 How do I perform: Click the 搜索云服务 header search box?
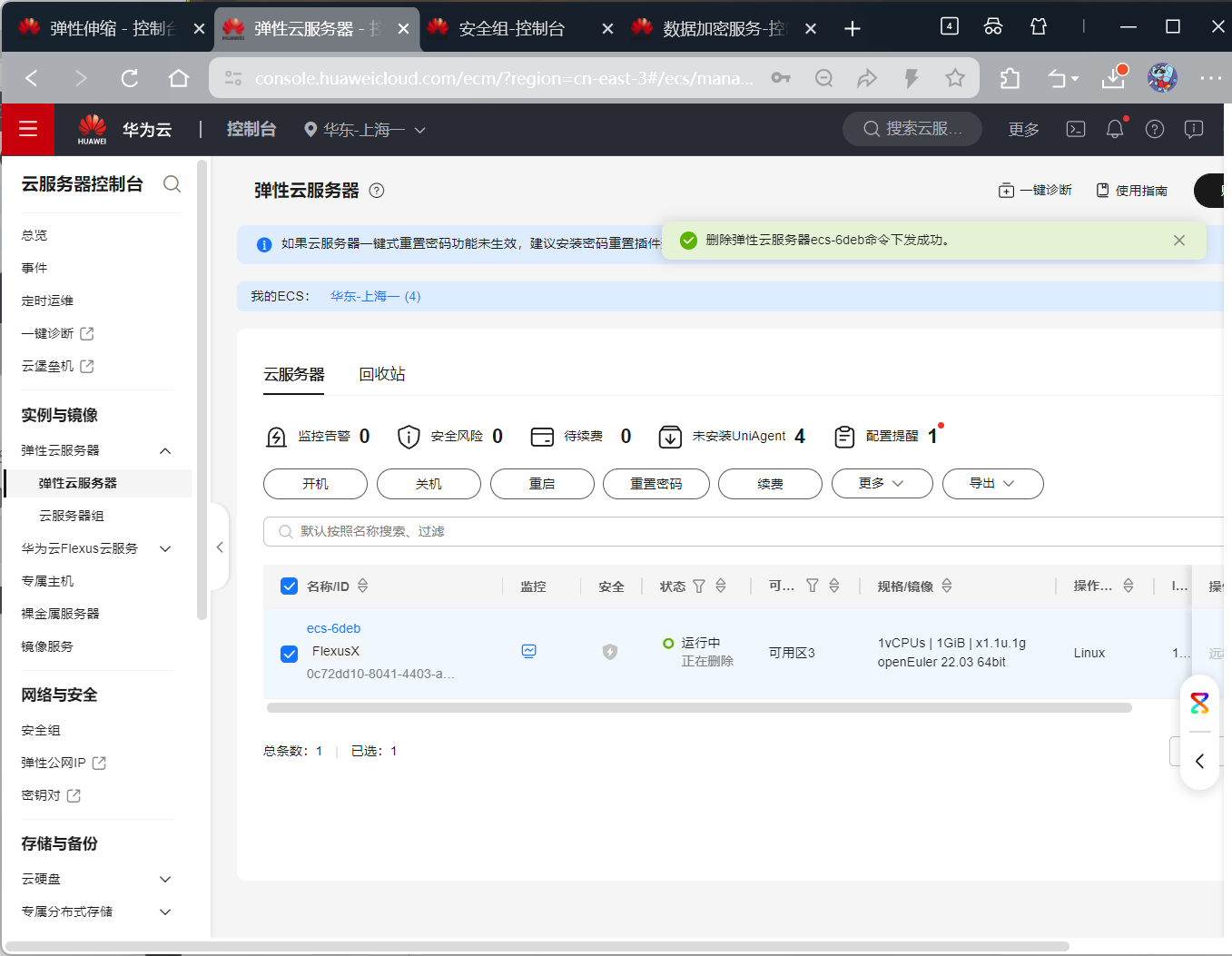tap(912, 129)
